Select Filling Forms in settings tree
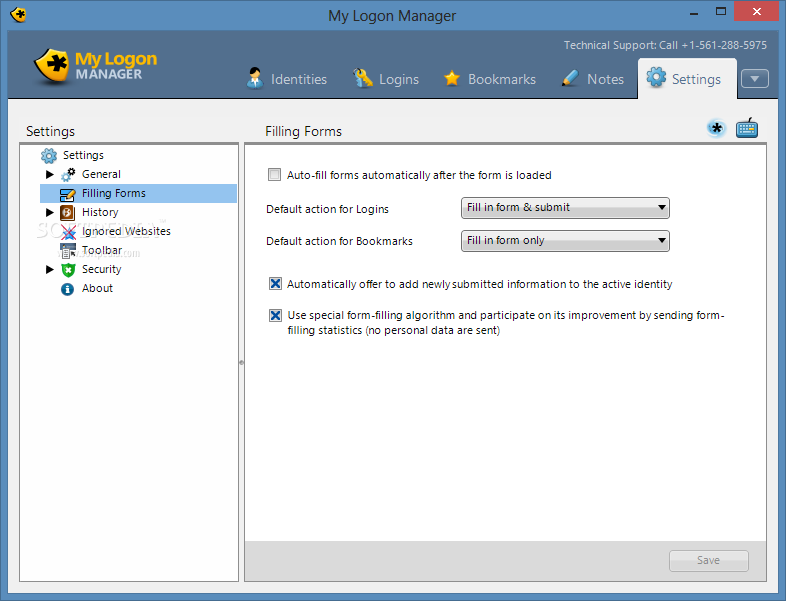Image resolution: width=786 pixels, height=601 pixels. pos(114,193)
